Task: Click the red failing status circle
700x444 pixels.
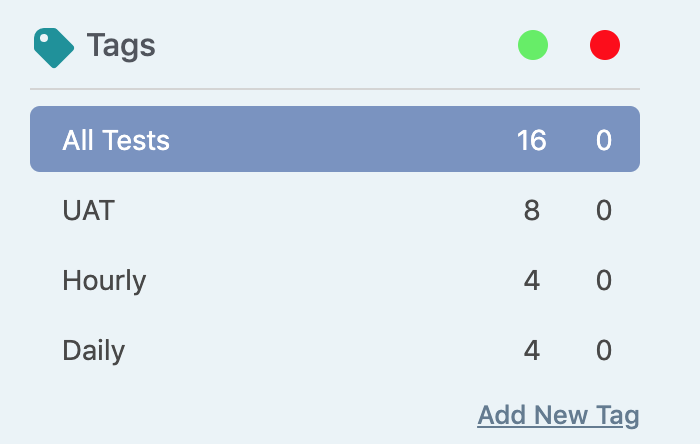Action: 605,45
